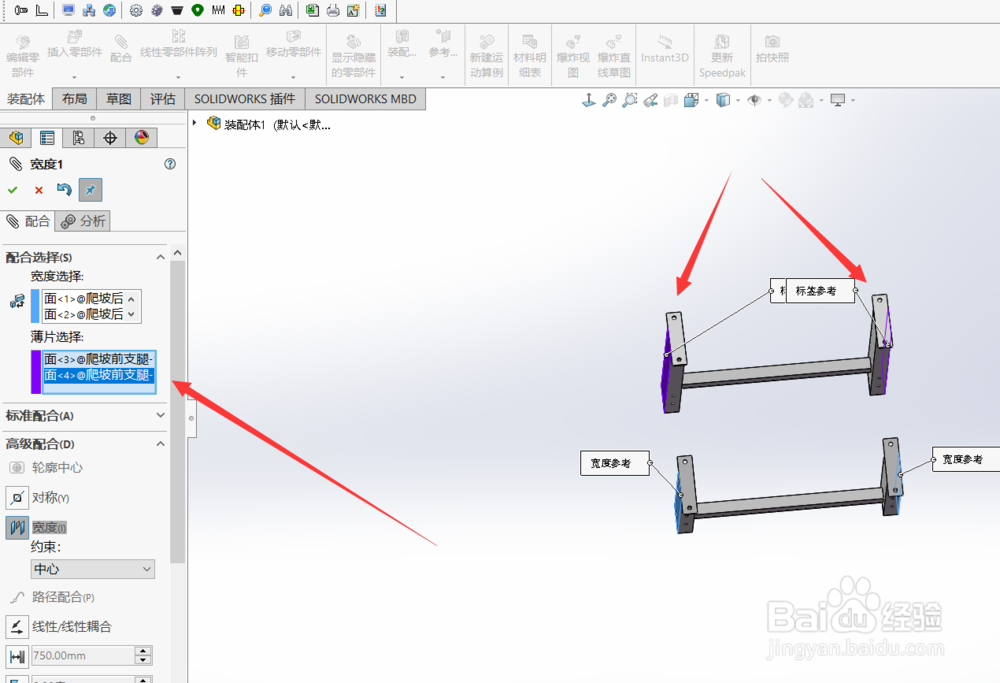Accept the mate with green checkmark
Screen dimensions: 1000x683
click(13, 190)
